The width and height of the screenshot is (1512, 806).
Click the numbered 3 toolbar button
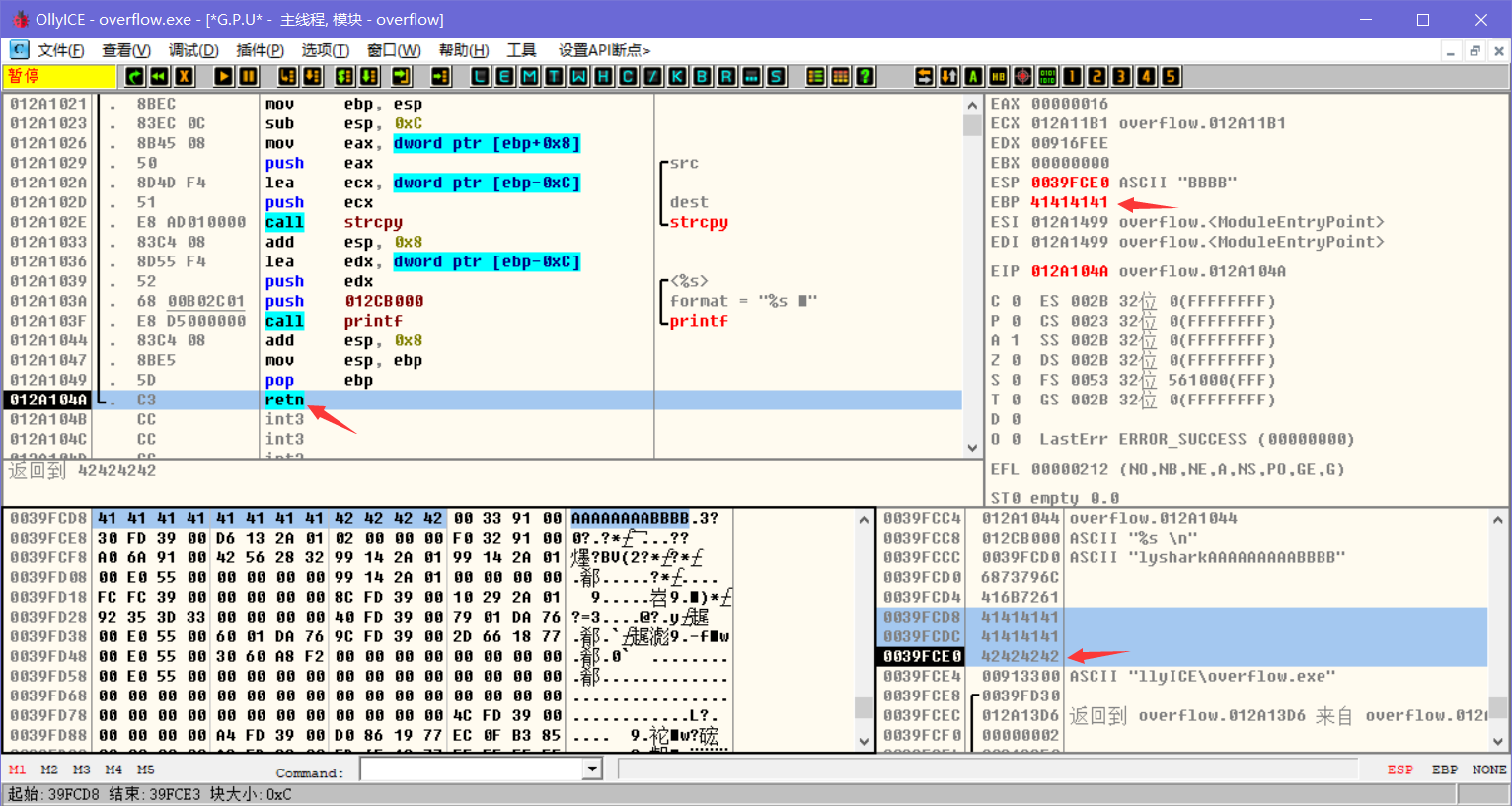click(x=1122, y=76)
